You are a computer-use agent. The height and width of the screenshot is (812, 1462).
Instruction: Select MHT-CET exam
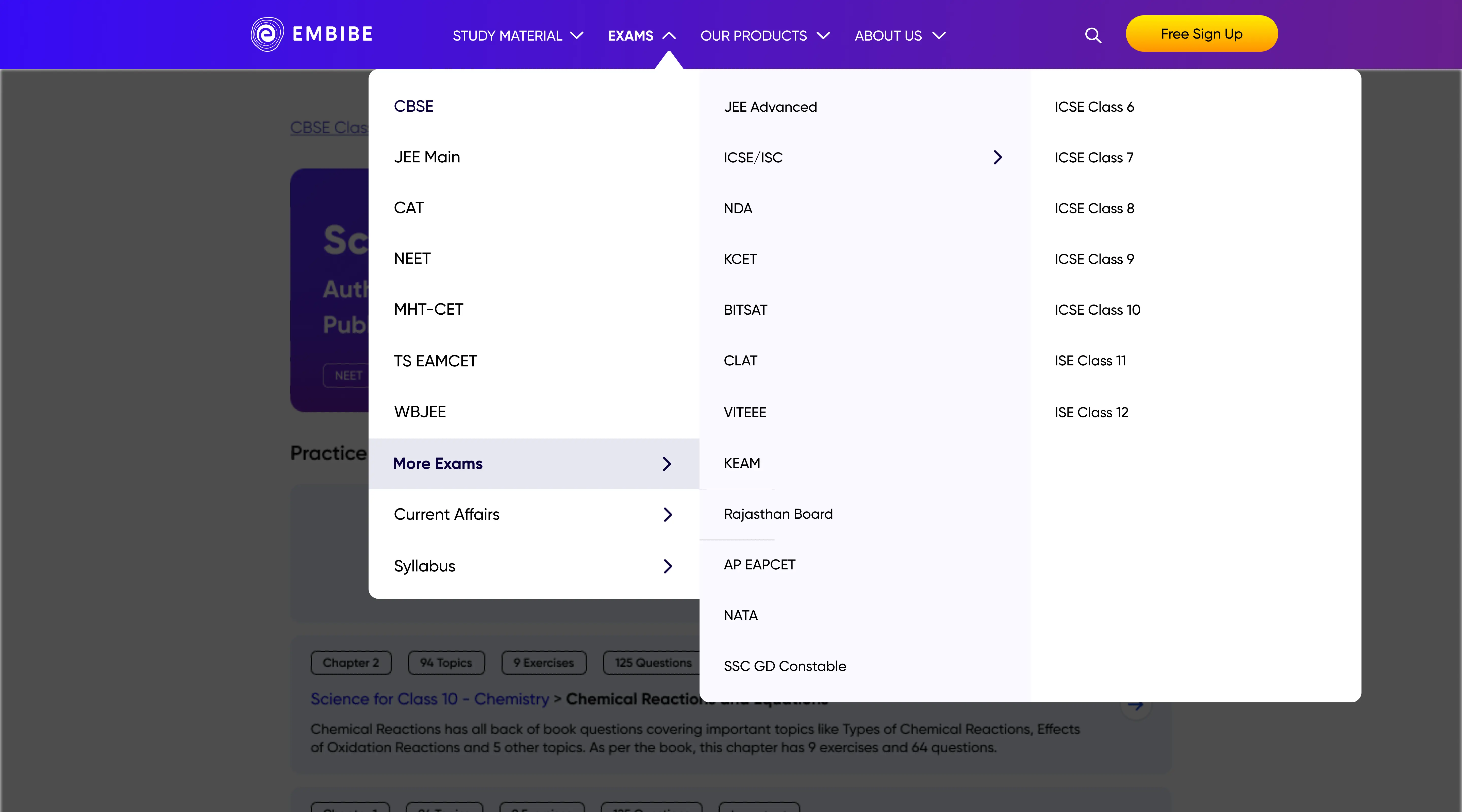(428, 309)
